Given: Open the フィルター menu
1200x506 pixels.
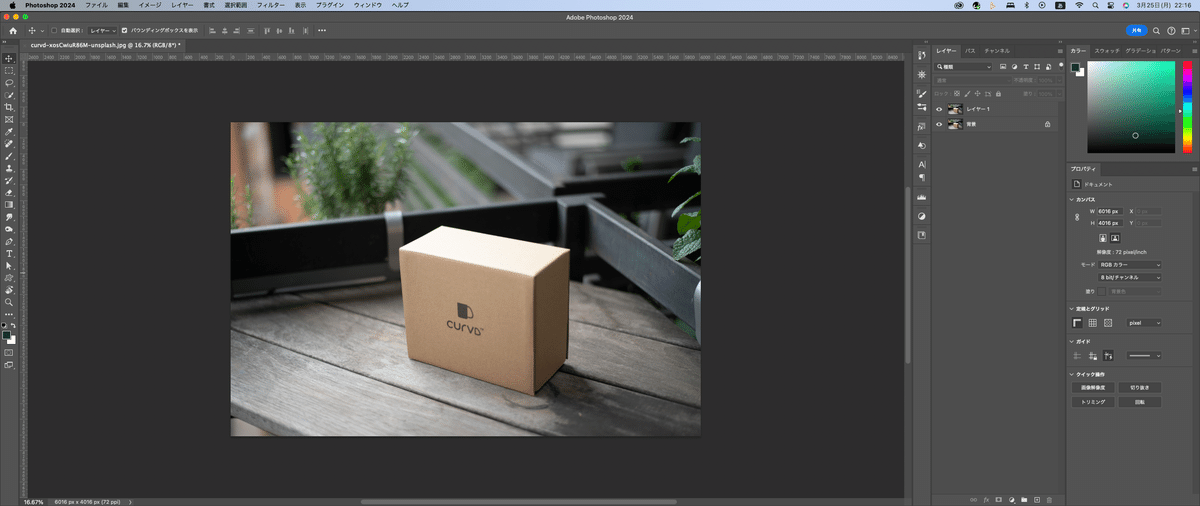Looking at the screenshot, I should coord(270,5).
